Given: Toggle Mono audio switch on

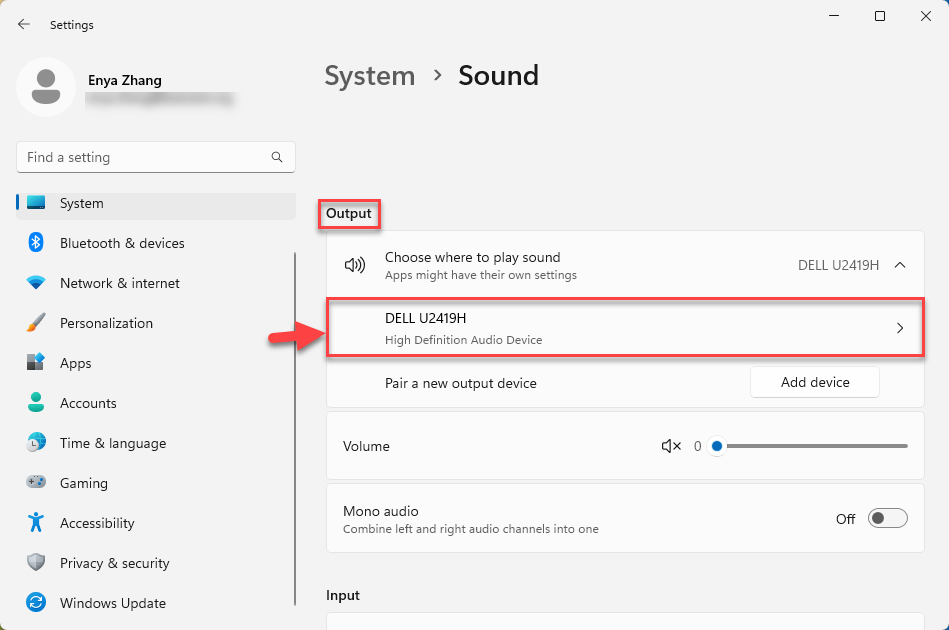Looking at the screenshot, I should (x=887, y=518).
